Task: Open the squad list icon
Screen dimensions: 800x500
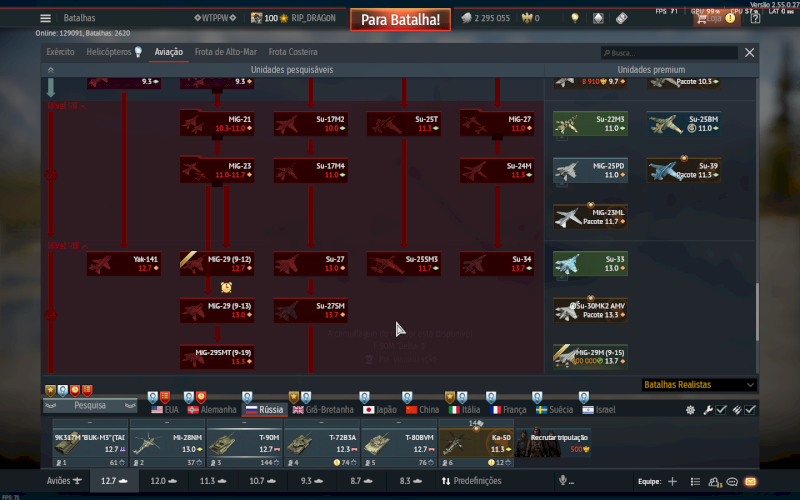Action: (x=695, y=481)
